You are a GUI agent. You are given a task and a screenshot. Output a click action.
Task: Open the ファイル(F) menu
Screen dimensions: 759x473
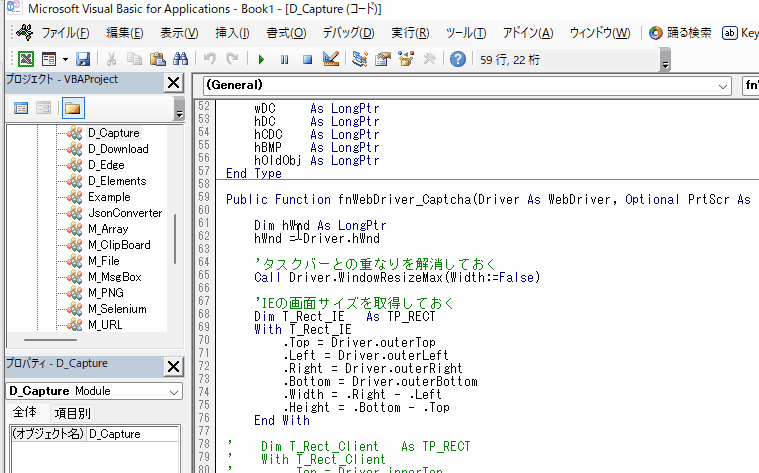tap(65, 33)
